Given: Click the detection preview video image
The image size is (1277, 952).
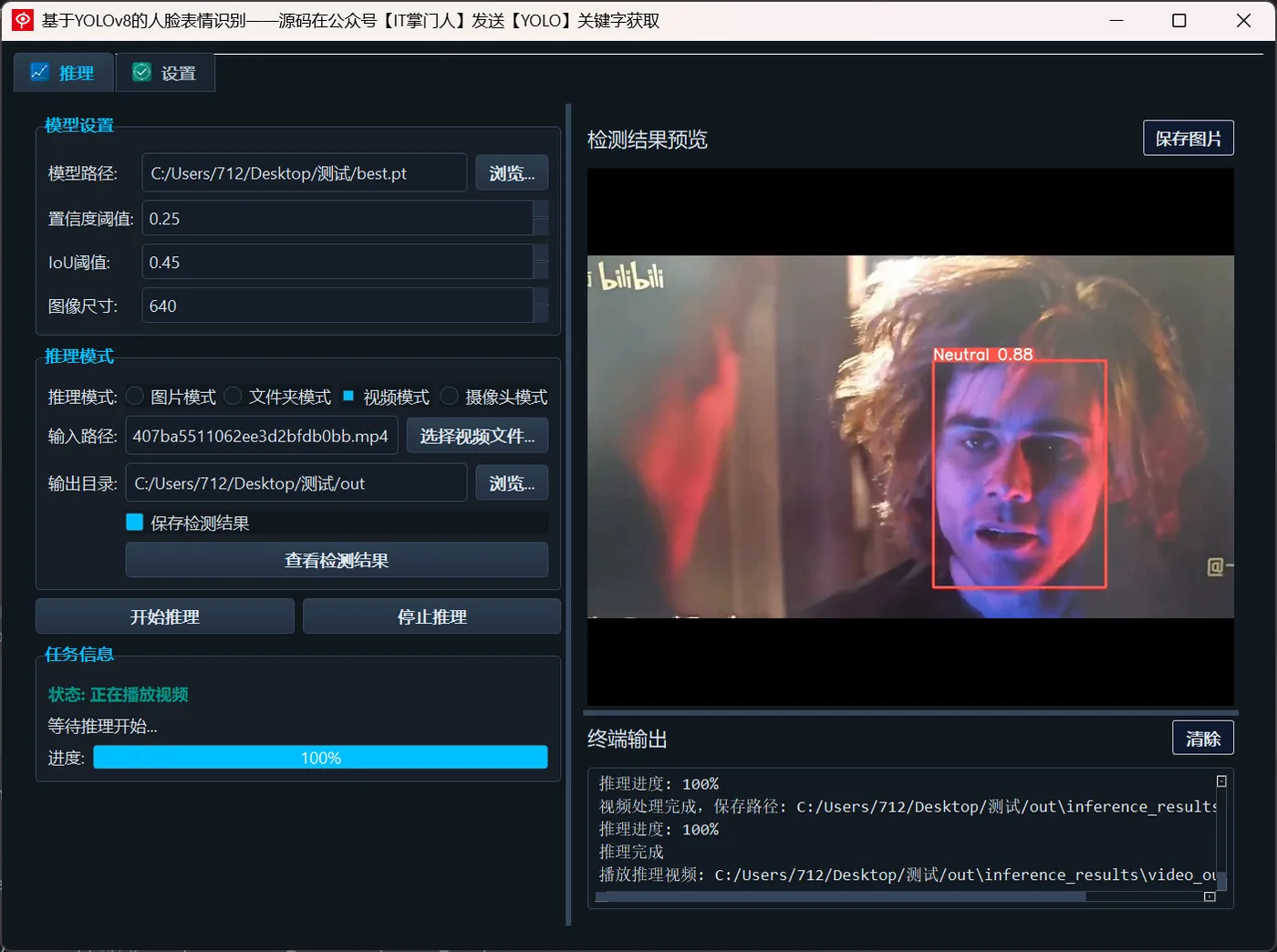Looking at the screenshot, I should click(x=910, y=437).
